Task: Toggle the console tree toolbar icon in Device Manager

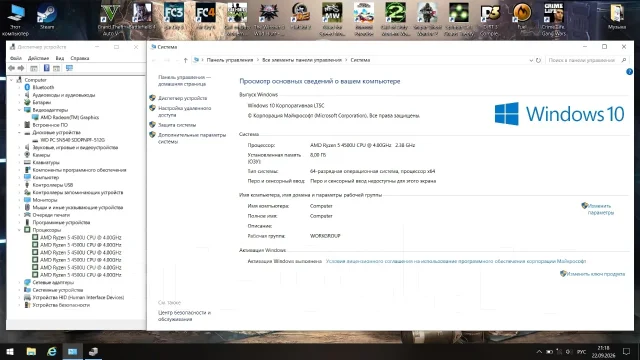Action: pos(34,68)
